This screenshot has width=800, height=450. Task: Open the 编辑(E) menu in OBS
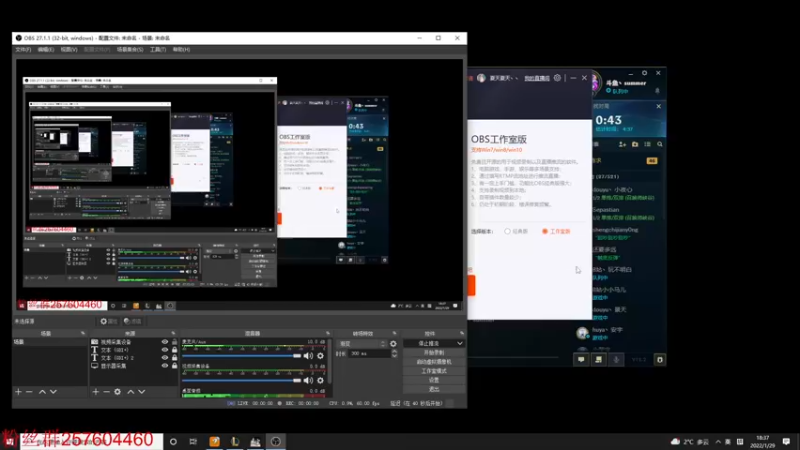(45, 49)
